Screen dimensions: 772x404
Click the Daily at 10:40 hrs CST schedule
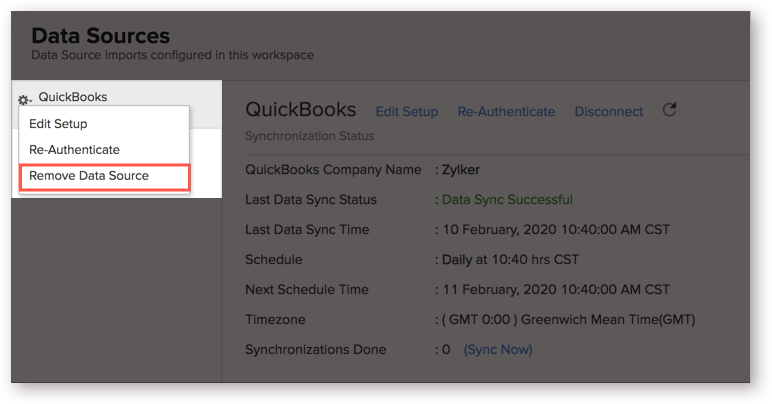pos(510,259)
